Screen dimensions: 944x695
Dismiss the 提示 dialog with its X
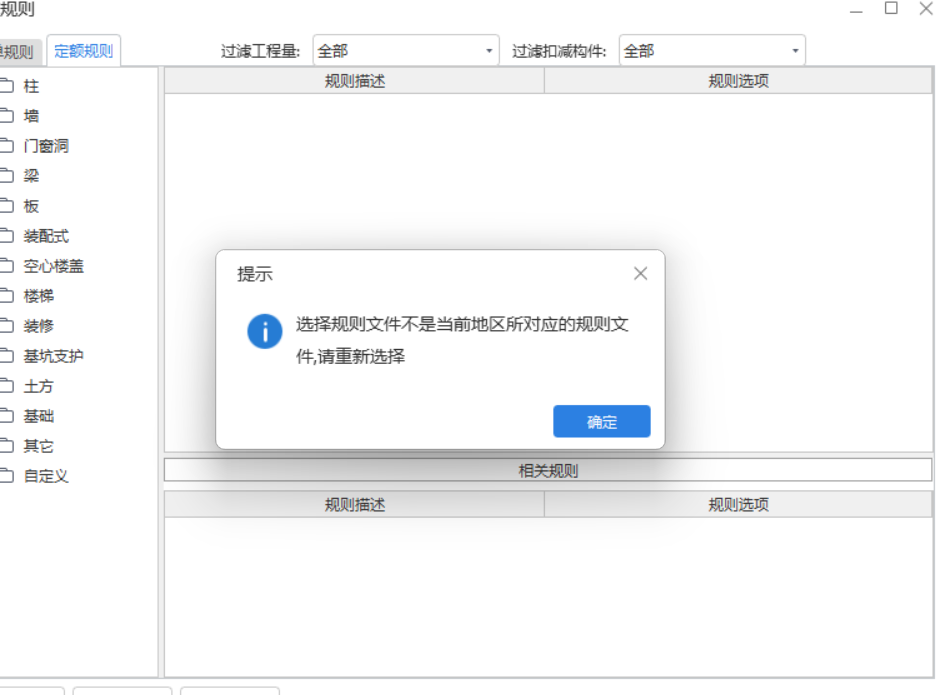[640, 273]
